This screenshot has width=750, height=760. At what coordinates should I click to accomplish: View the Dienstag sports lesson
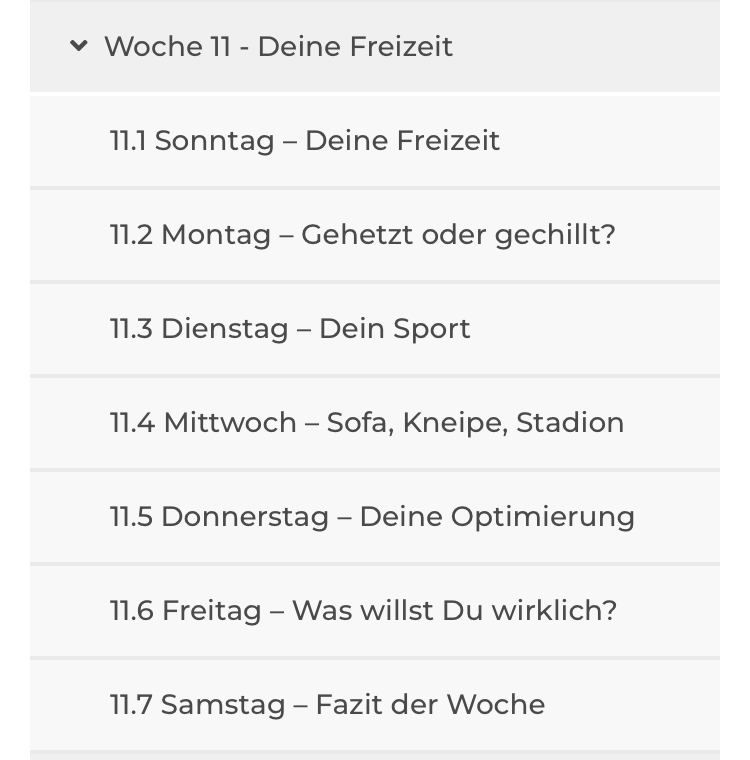click(375, 329)
